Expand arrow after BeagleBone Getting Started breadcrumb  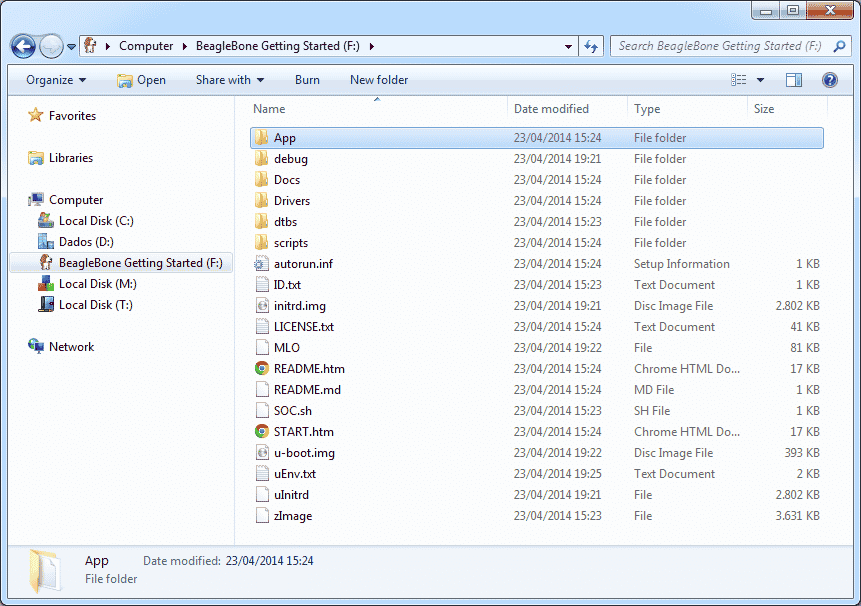[372, 46]
